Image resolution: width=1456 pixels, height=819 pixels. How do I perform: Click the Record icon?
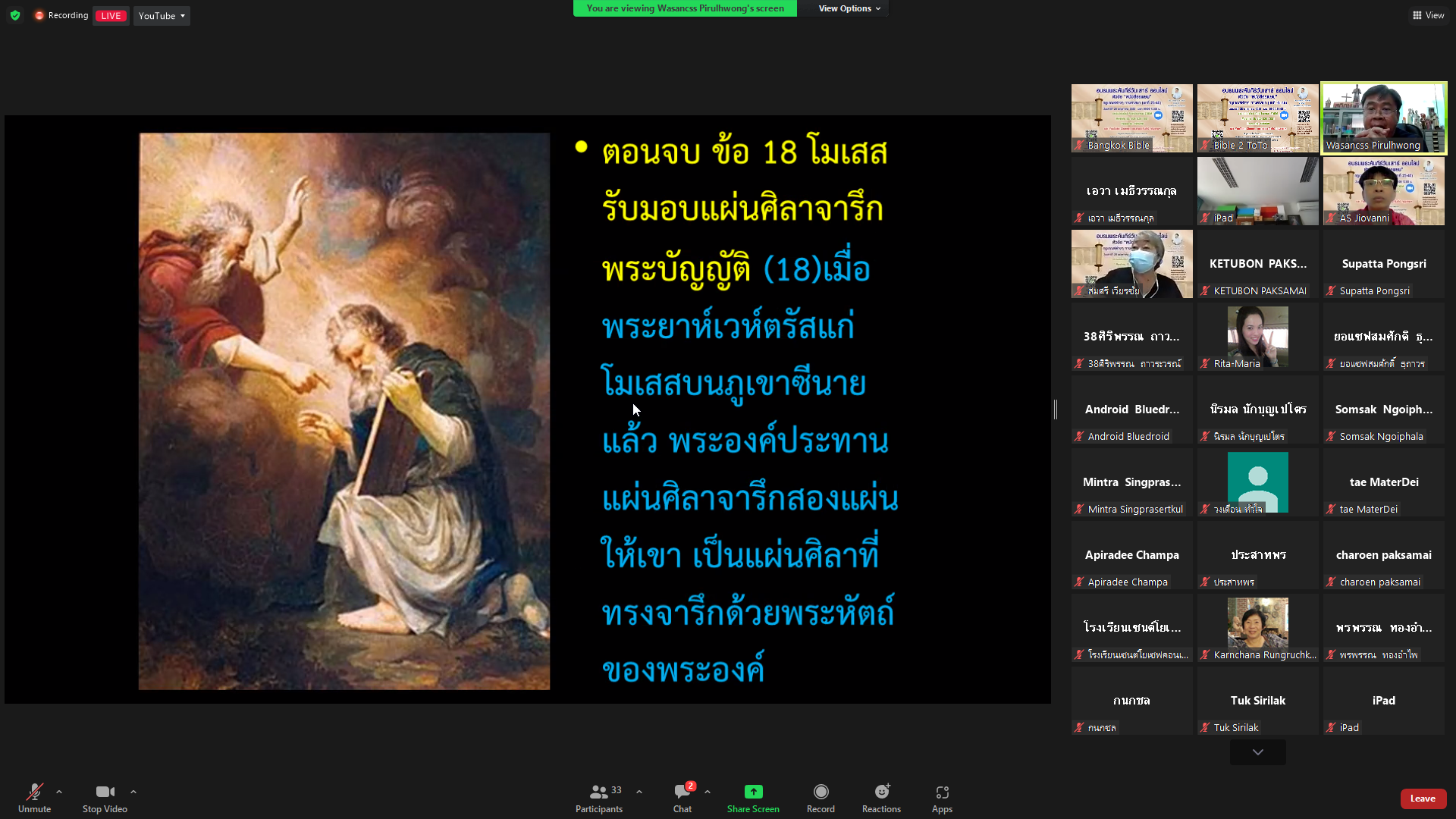821,792
